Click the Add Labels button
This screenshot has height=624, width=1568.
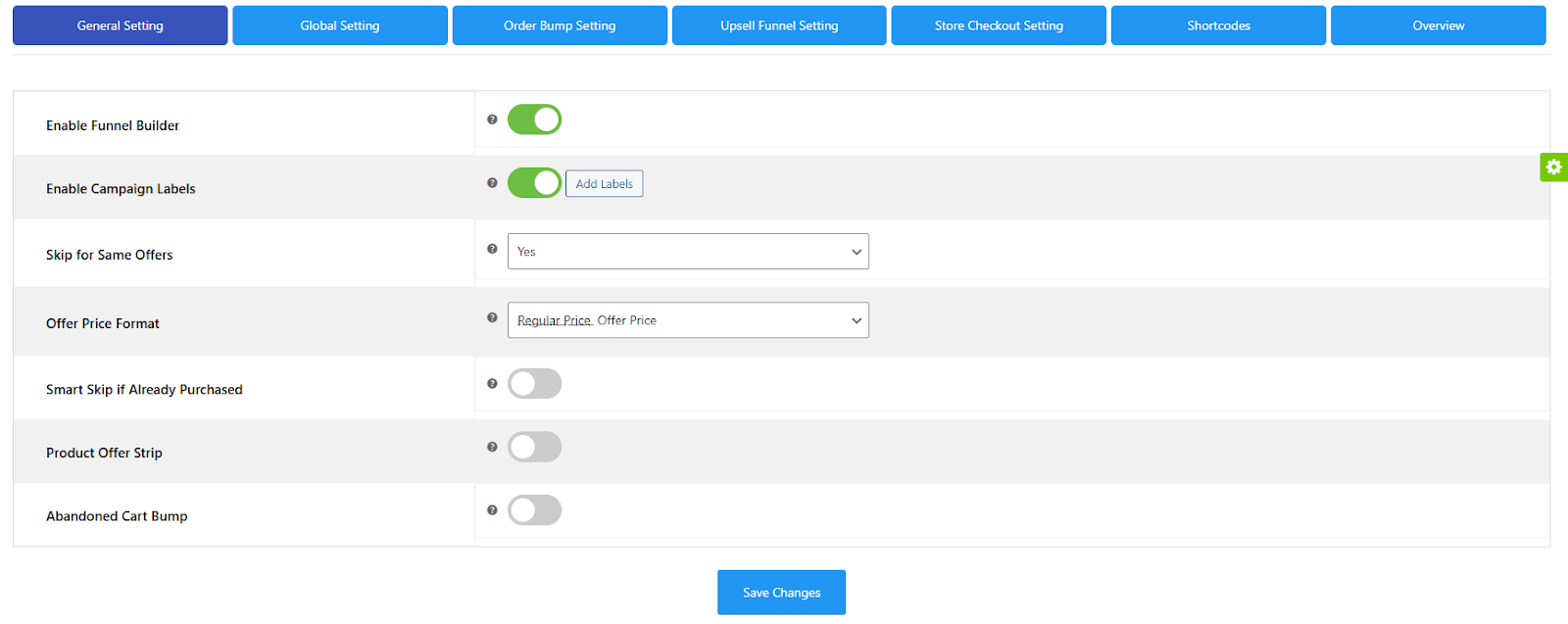[x=604, y=184]
